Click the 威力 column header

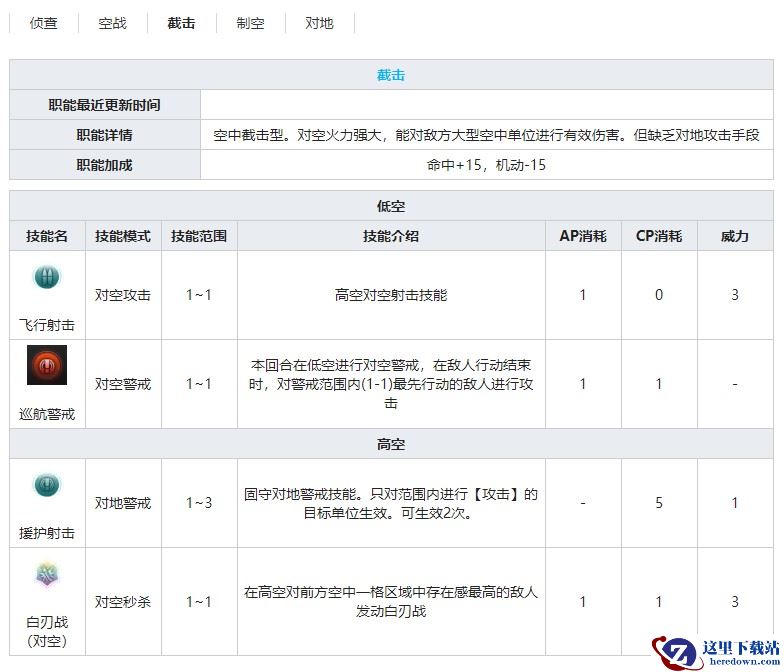[735, 237]
